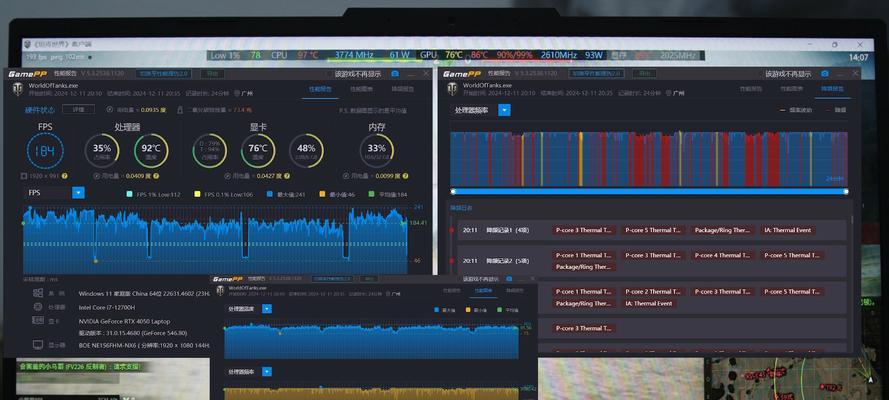Click left handle of throttle chart range slider
The image size is (889, 400).
(453, 192)
